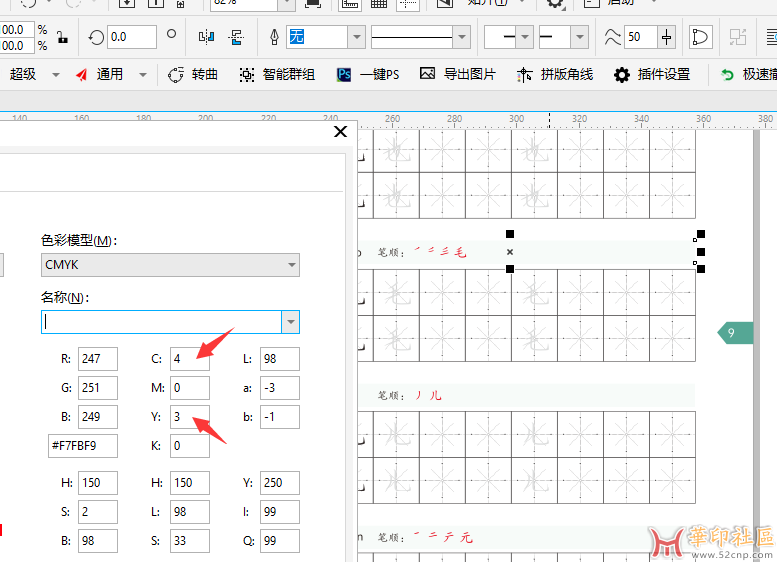Click the 转曲 convert to curves button
Image resolution: width=777 pixels, height=562 pixels.
pos(193,75)
